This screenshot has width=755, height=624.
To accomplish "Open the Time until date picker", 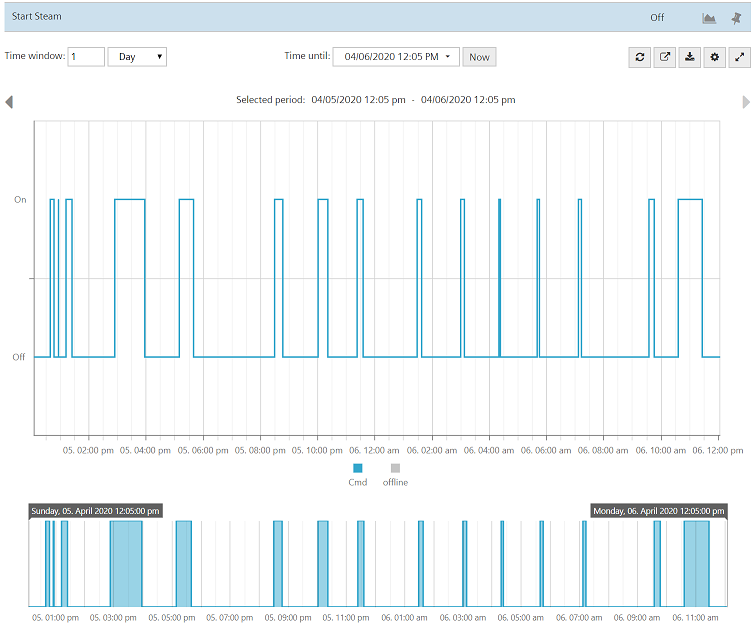I will coord(396,57).
